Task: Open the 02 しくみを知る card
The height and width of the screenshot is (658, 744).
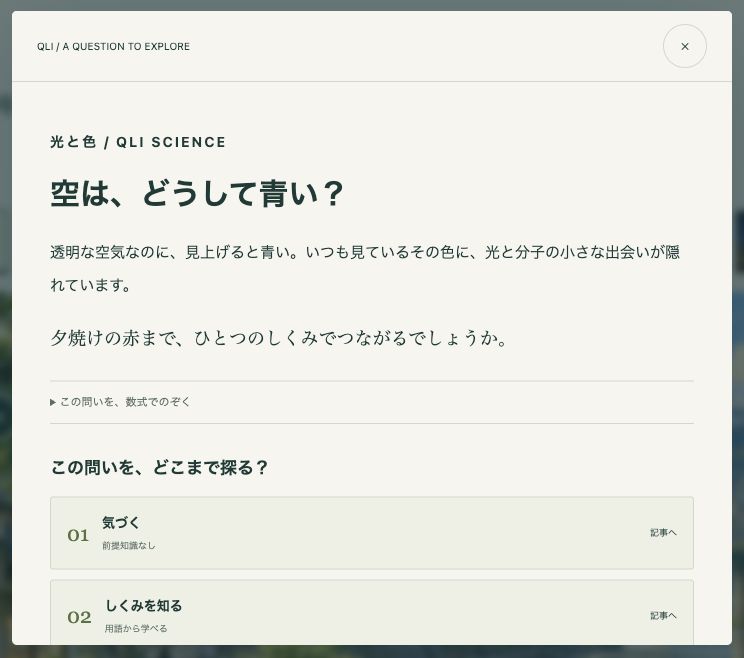Action: 372,612
